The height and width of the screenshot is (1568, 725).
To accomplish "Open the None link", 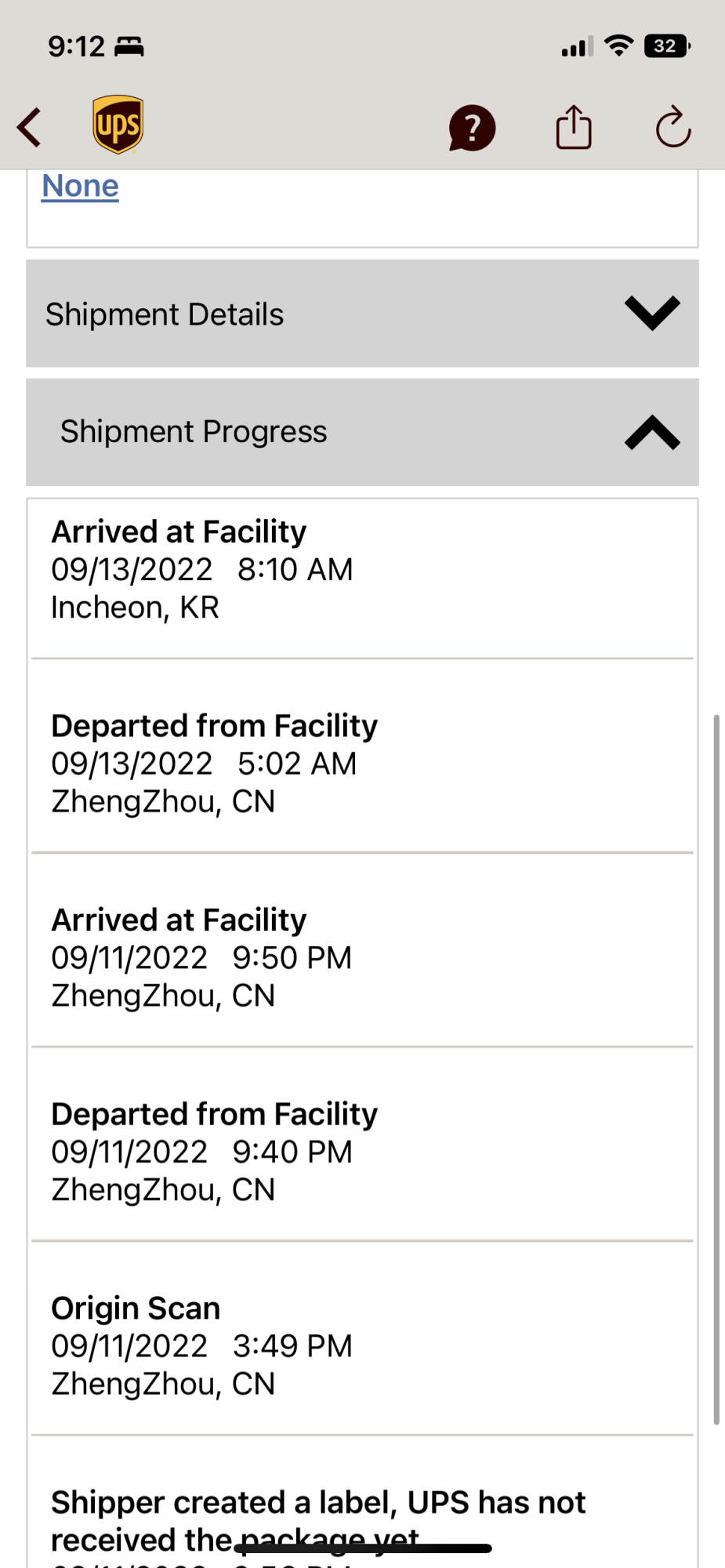I will point(80,186).
